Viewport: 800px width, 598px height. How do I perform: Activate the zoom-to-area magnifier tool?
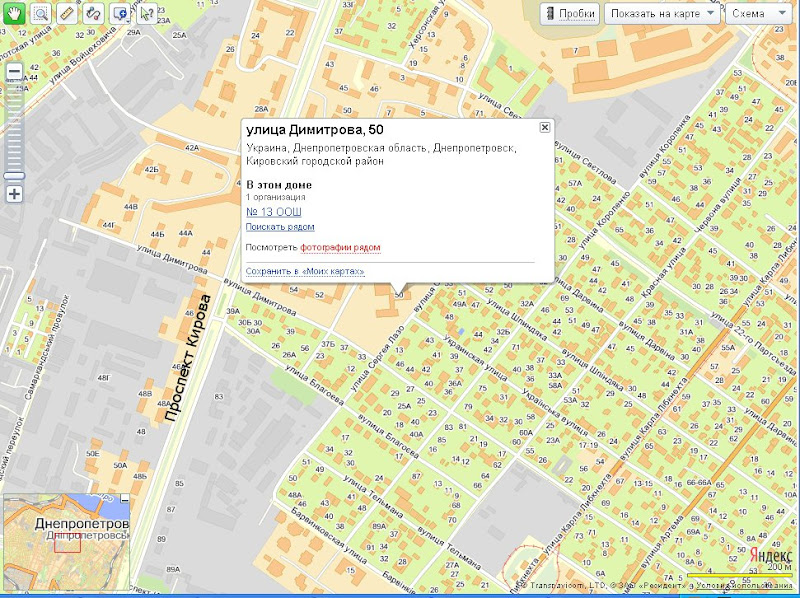click(40, 14)
